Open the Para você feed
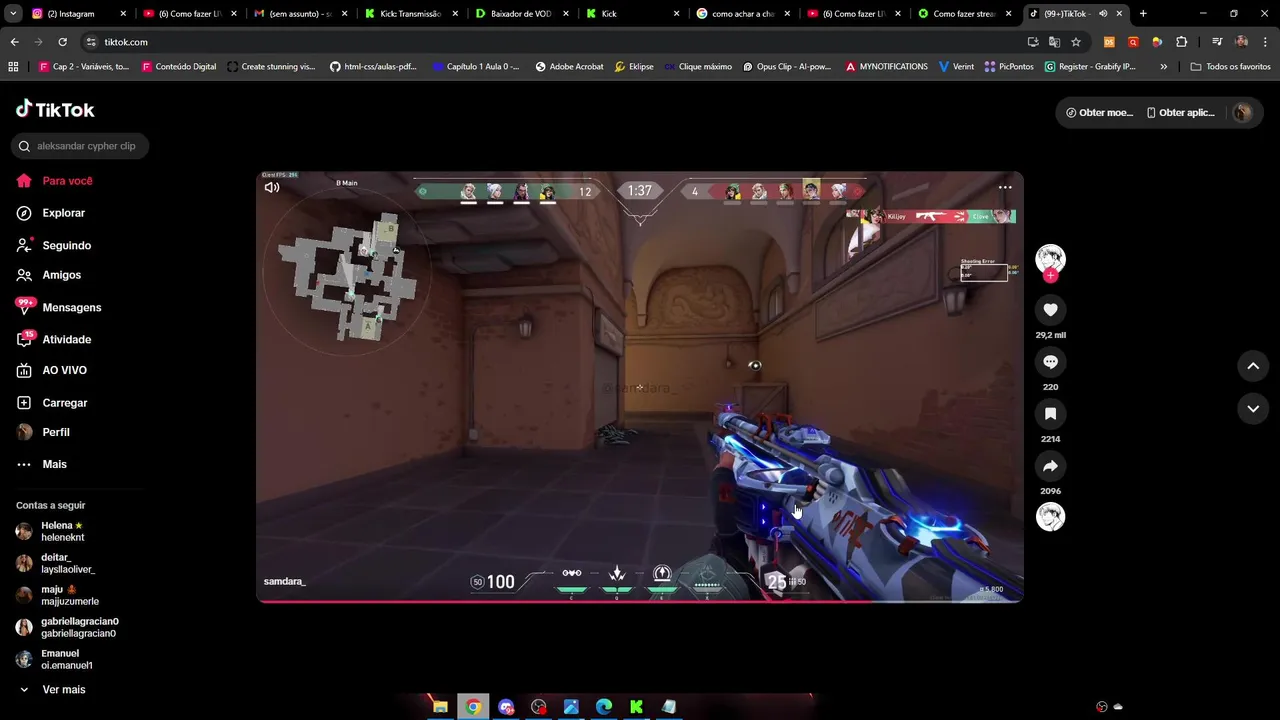This screenshot has width=1280, height=720. click(x=55, y=181)
